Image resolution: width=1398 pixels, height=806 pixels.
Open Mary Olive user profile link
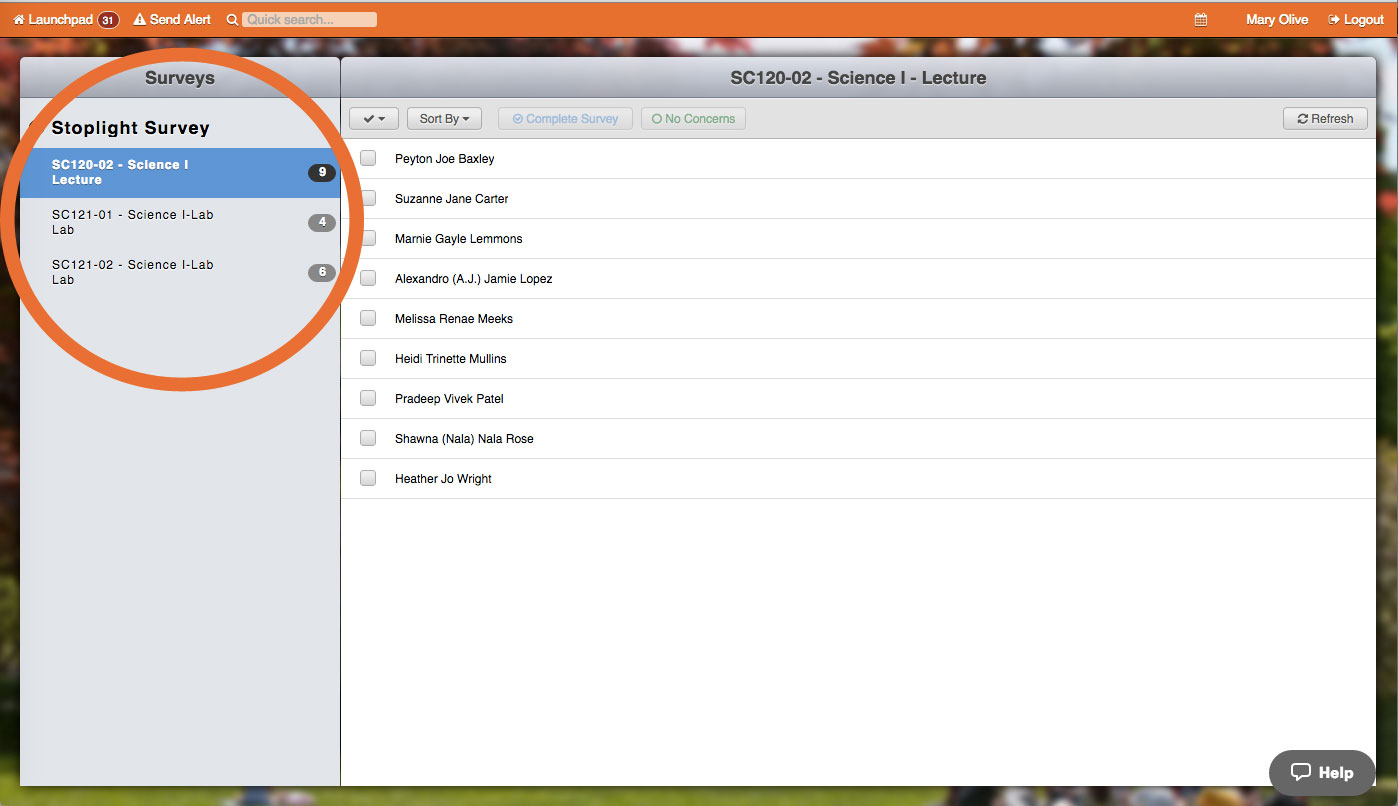1277,20
